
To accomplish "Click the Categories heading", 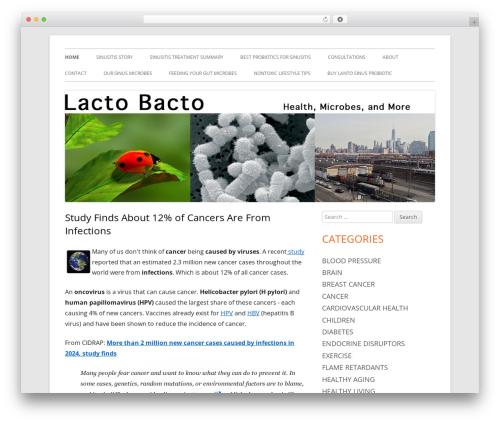I will [353, 239].
